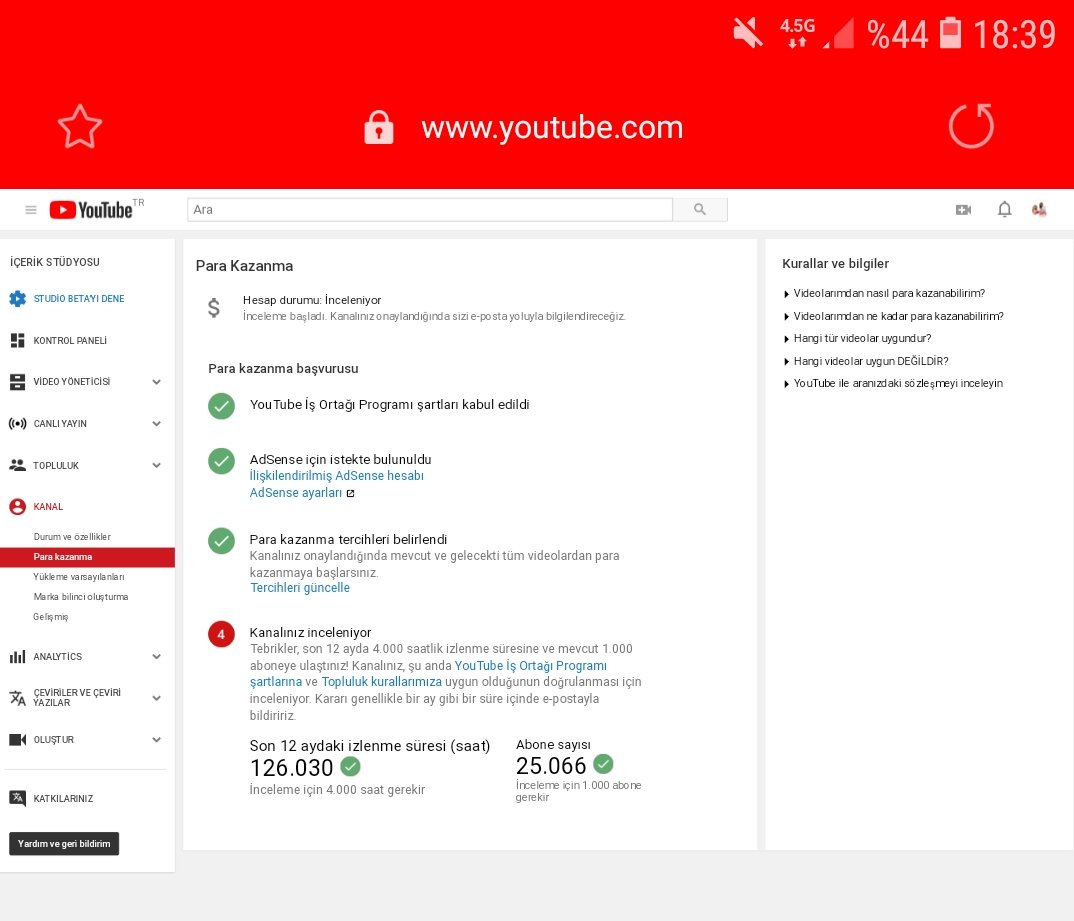Click the AdSense ayarları external link icon
The height and width of the screenshot is (921, 1074).
click(350, 493)
